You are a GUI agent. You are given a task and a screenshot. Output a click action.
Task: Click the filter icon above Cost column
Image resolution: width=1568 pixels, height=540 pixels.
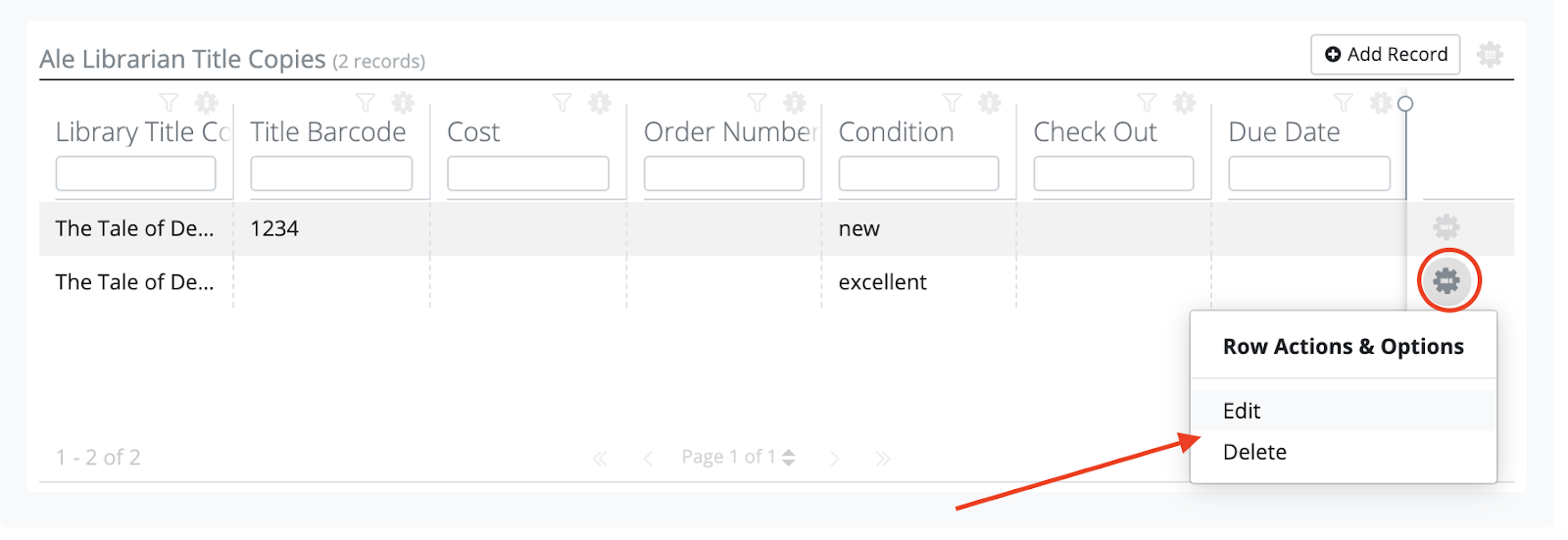pos(562,102)
